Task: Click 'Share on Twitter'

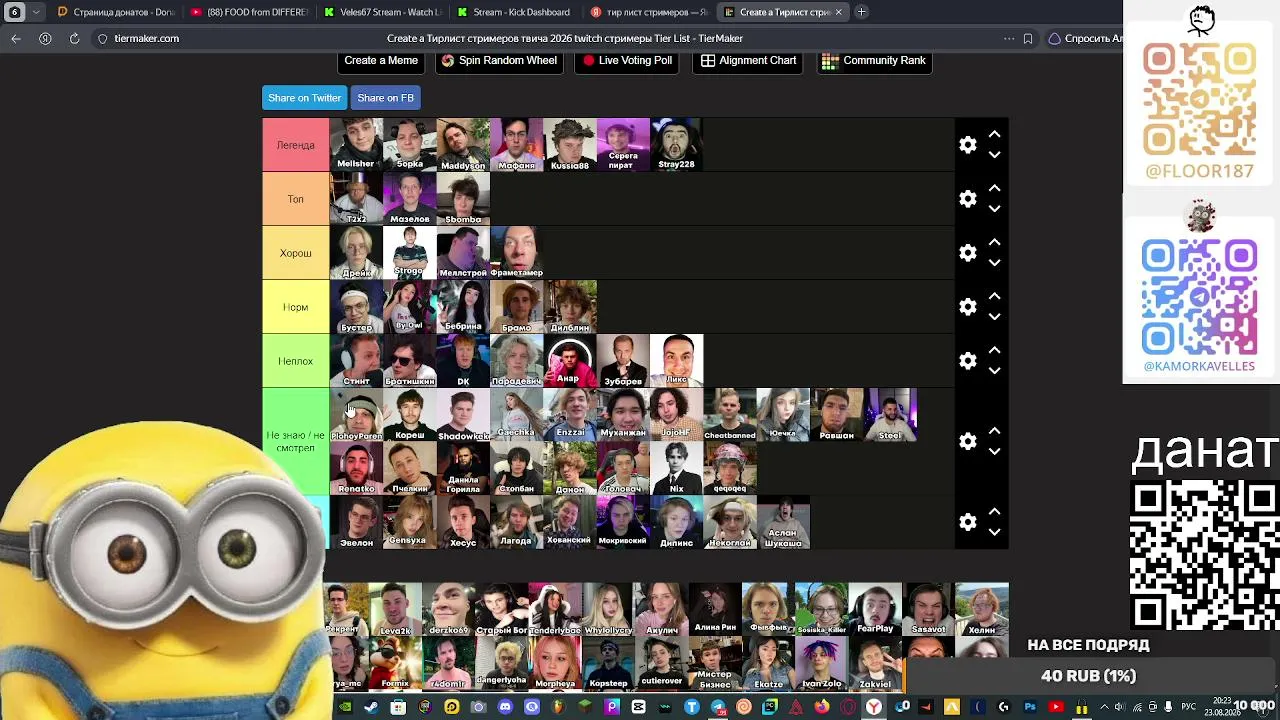Action: pyautogui.click(x=305, y=98)
